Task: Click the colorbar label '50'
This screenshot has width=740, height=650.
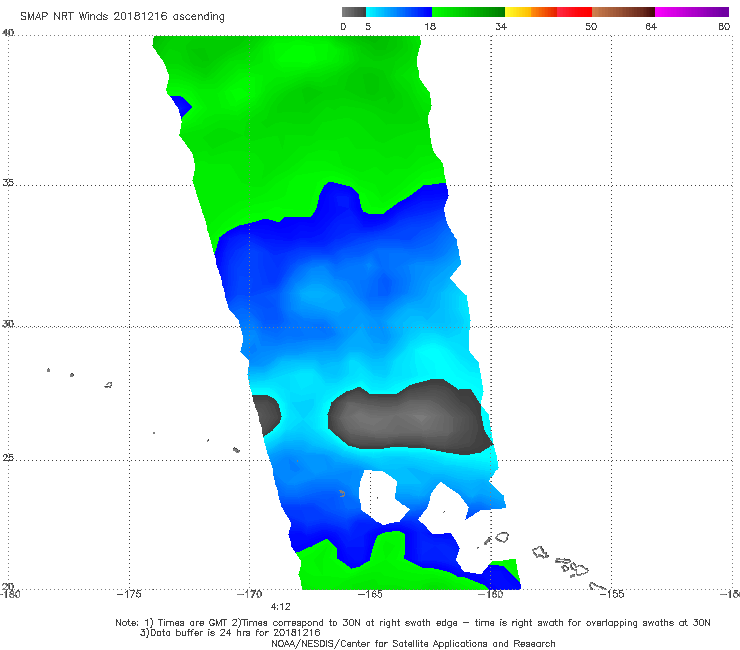Action: [591, 26]
